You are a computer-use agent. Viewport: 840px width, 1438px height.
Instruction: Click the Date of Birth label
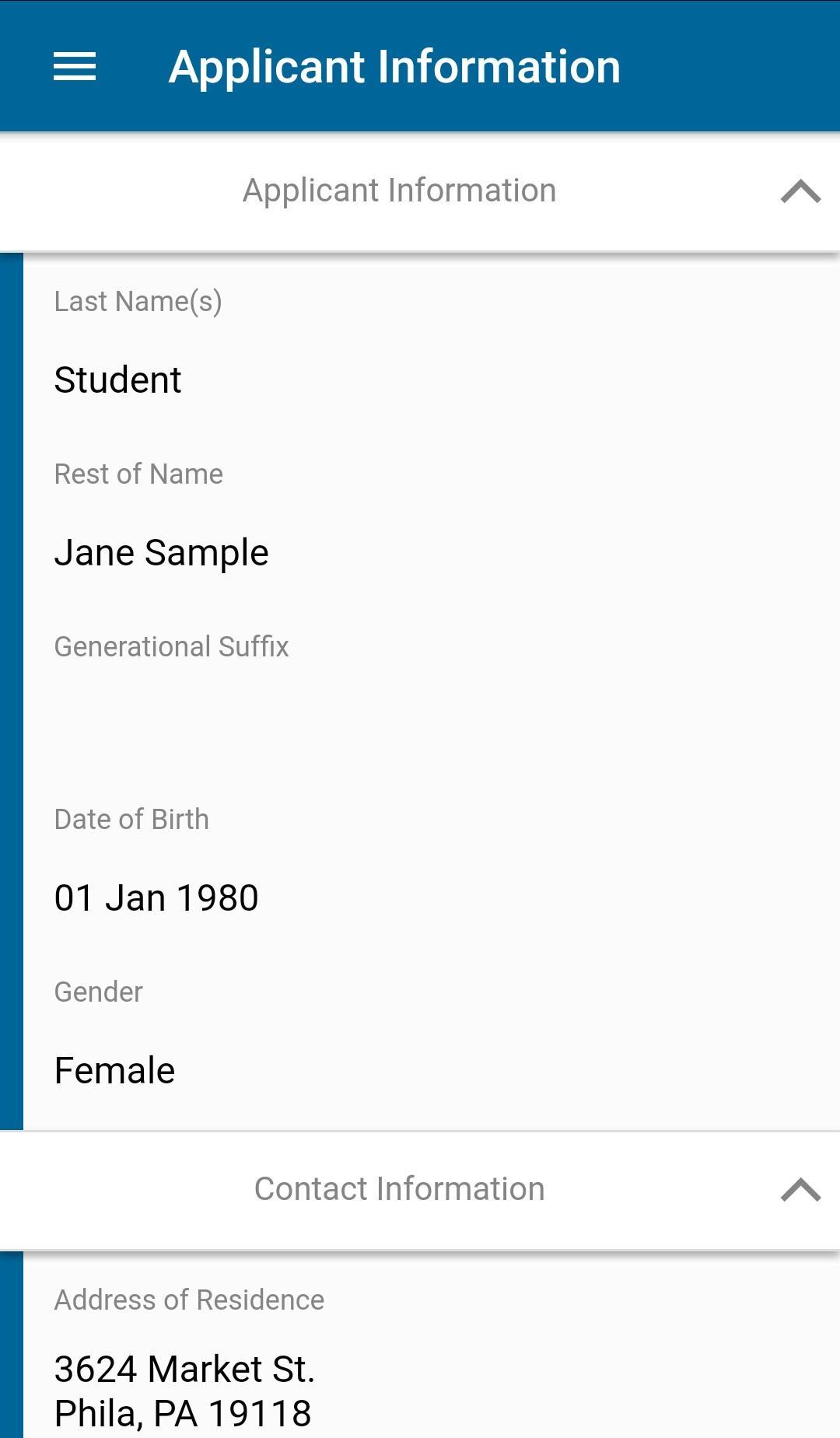(x=131, y=820)
